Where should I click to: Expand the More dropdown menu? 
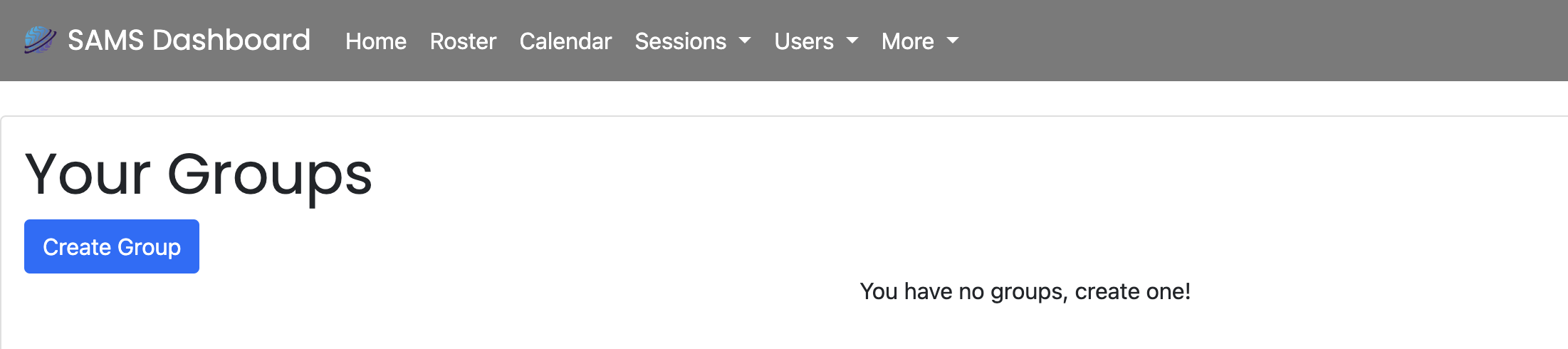pos(920,41)
